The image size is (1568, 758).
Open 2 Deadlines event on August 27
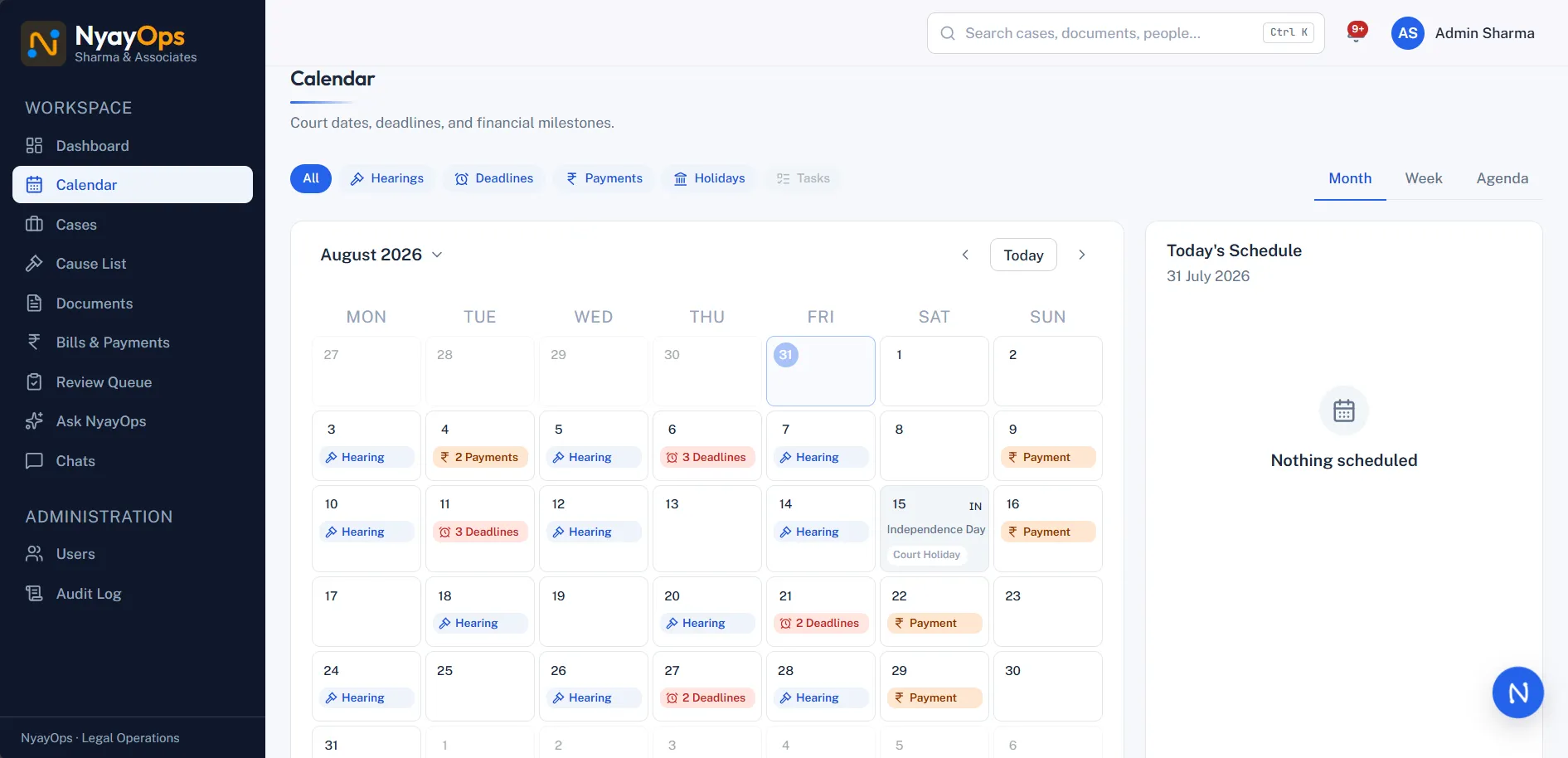pos(707,697)
